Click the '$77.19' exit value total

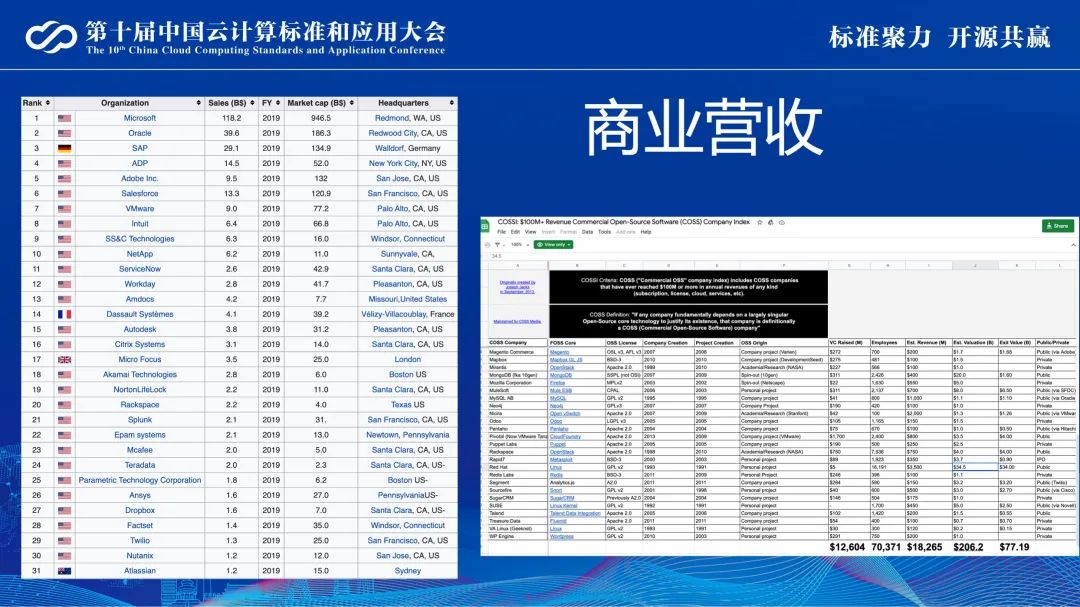pyautogui.click(x=1014, y=547)
